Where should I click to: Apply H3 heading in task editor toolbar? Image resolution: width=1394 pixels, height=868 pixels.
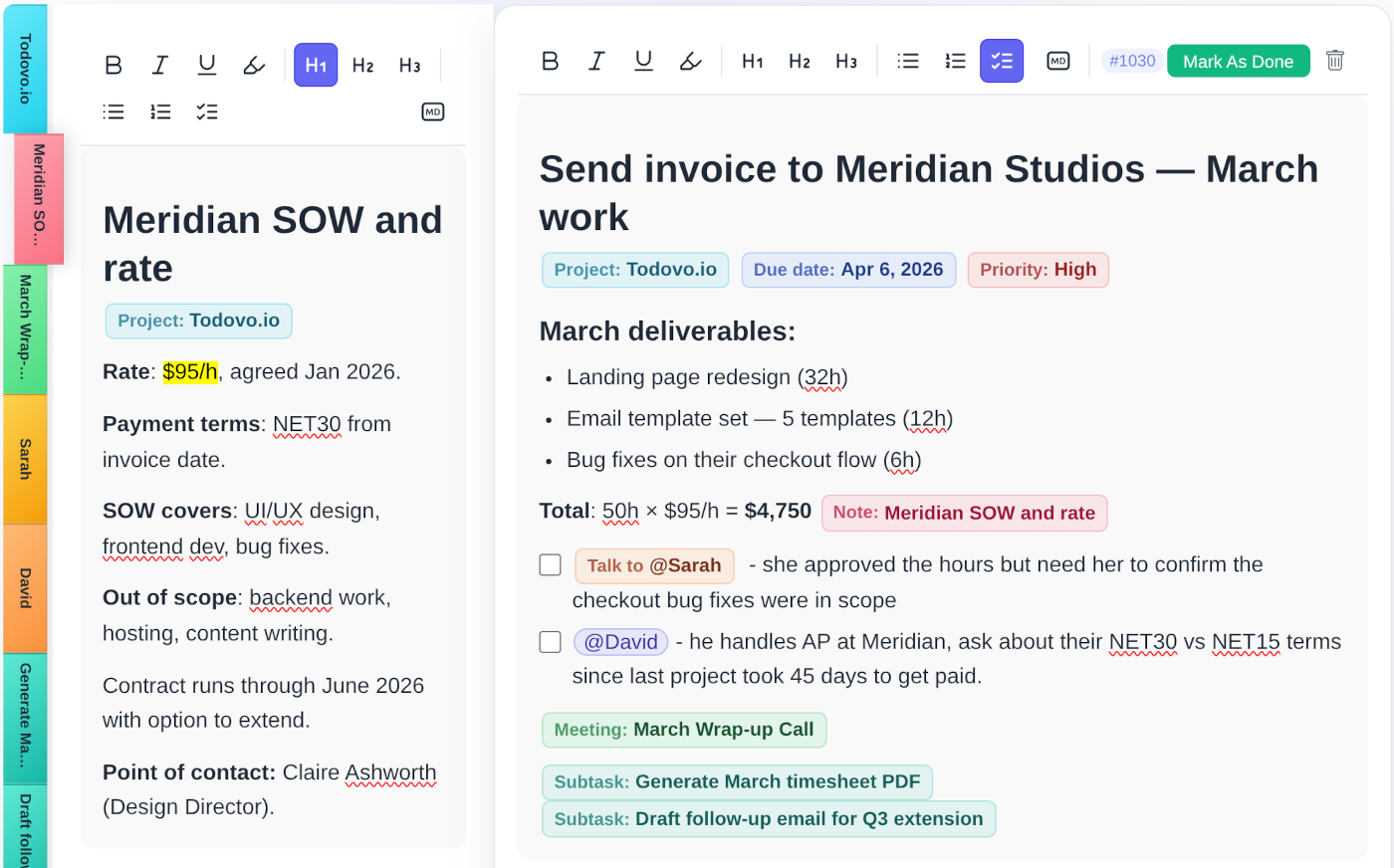pos(846,61)
